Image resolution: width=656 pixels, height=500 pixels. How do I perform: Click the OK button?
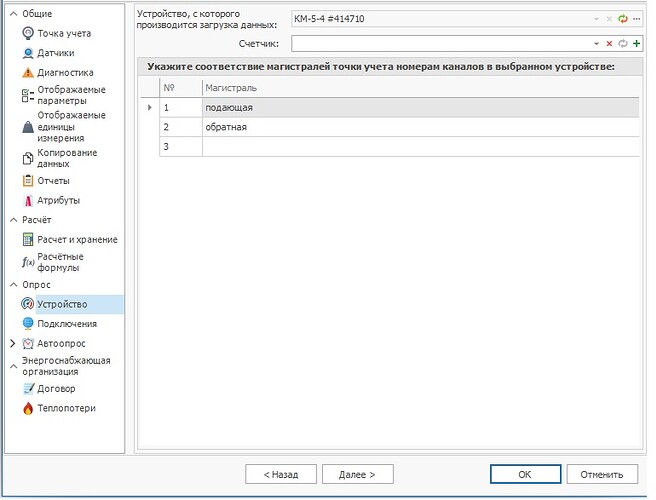[x=525, y=474]
